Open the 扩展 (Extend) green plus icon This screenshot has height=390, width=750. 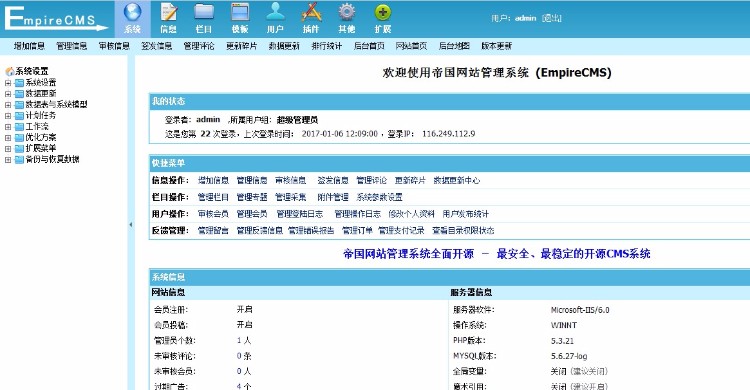coord(383,18)
